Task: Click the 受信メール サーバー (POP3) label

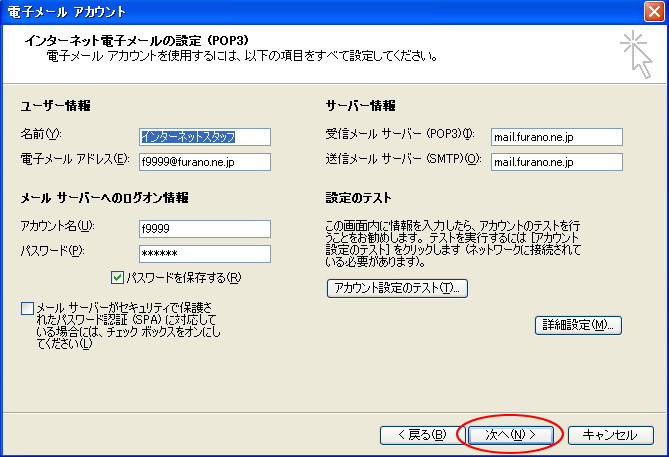Action: pyautogui.click(x=400, y=134)
